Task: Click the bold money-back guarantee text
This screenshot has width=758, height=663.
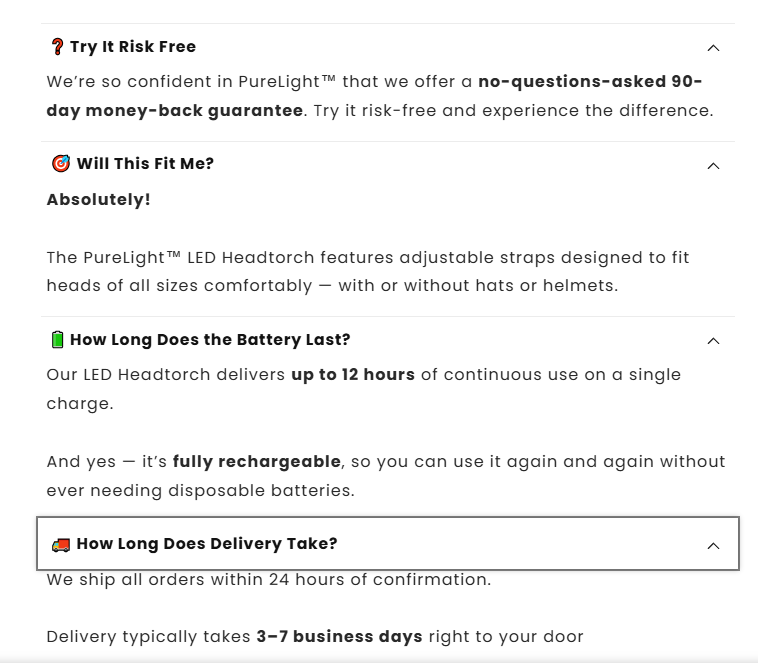Action: [174, 111]
